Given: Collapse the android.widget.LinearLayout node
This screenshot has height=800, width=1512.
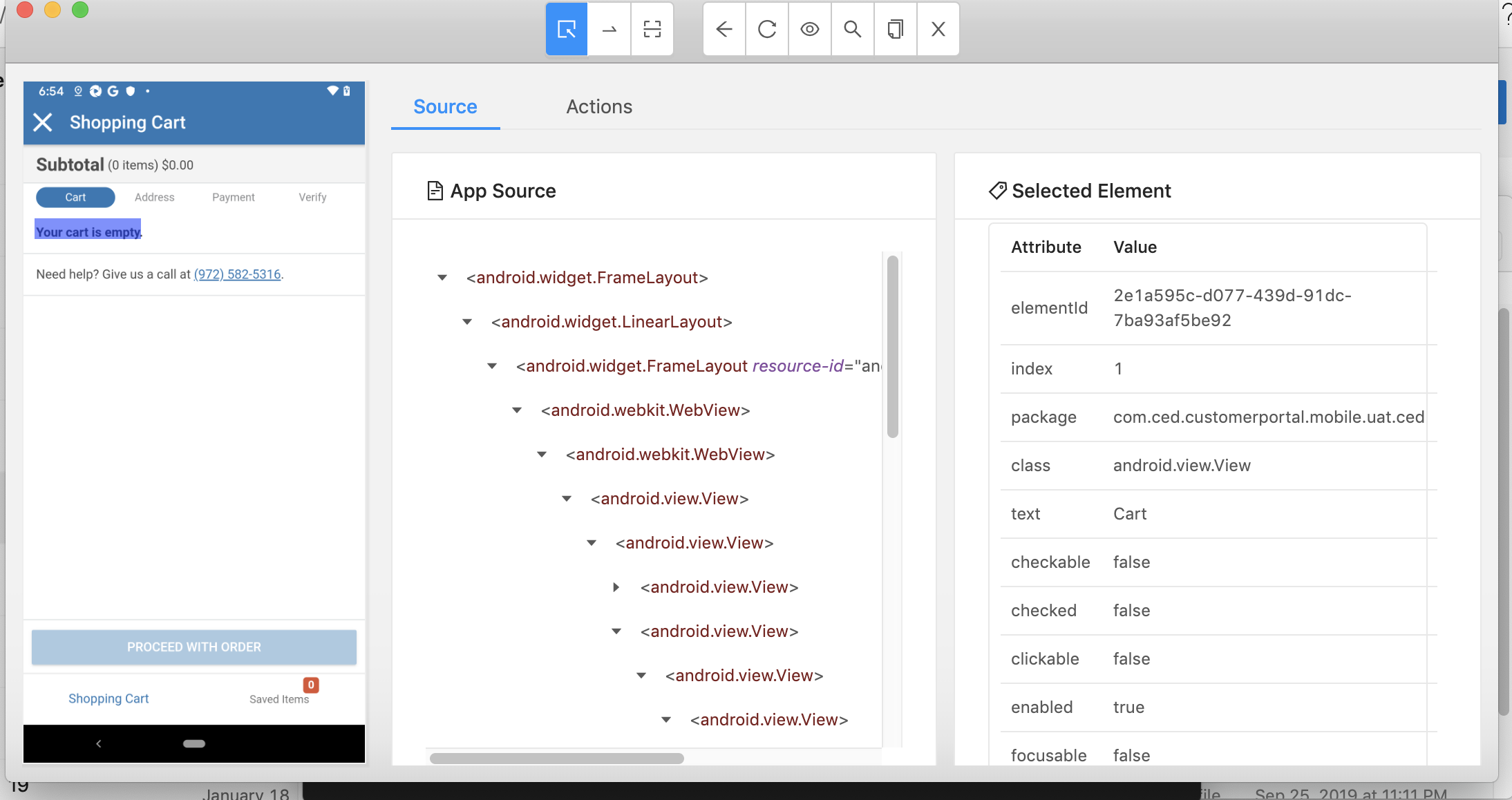Looking at the screenshot, I should (x=467, y=322).
